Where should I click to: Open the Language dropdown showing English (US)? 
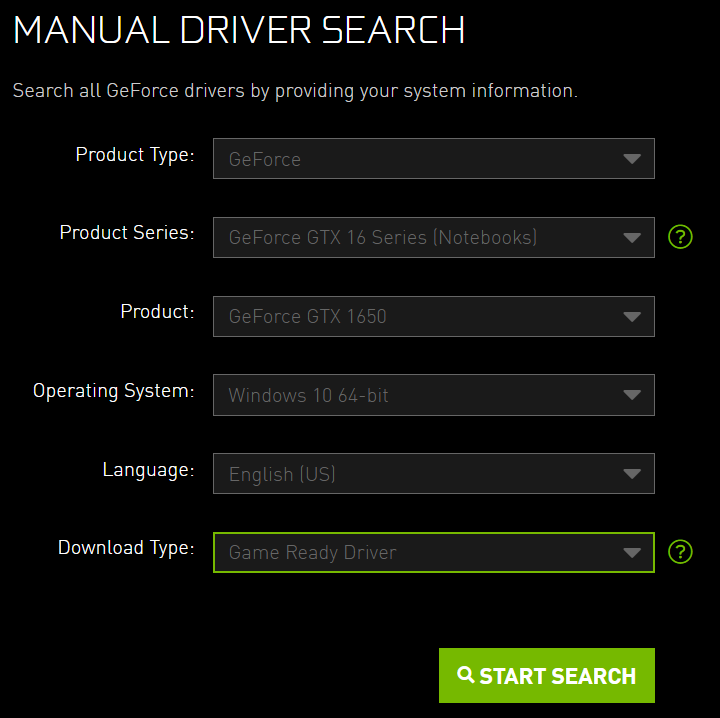(x=433, y=473)
